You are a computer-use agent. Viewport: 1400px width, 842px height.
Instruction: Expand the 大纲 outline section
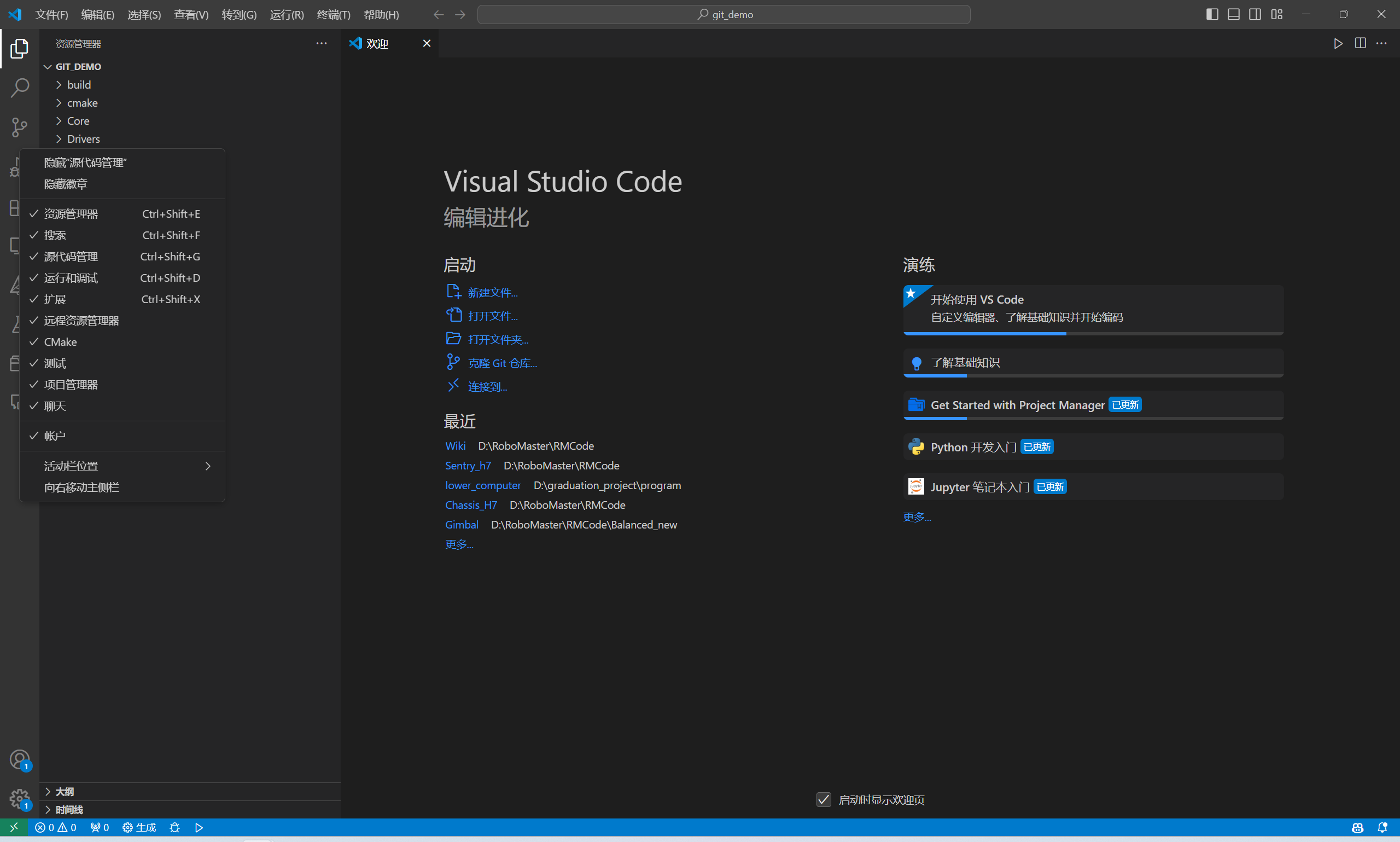coord(64,792)
